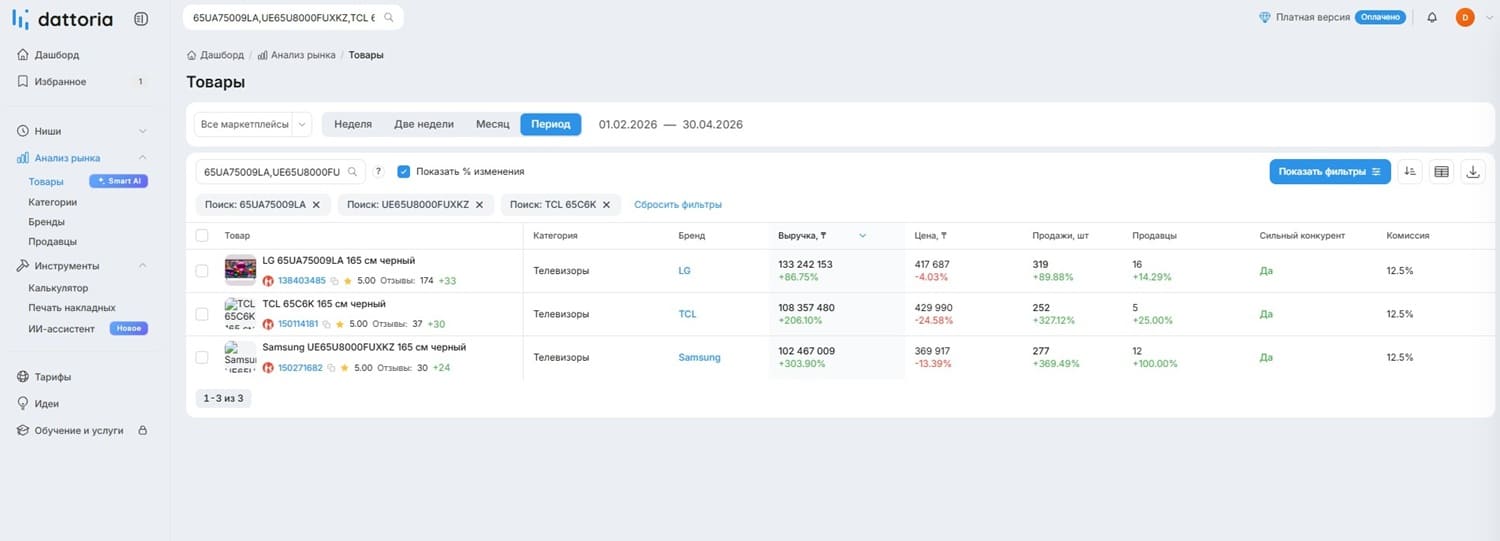
Task: Open user avatar D menu
Action: click(1465, 17)
